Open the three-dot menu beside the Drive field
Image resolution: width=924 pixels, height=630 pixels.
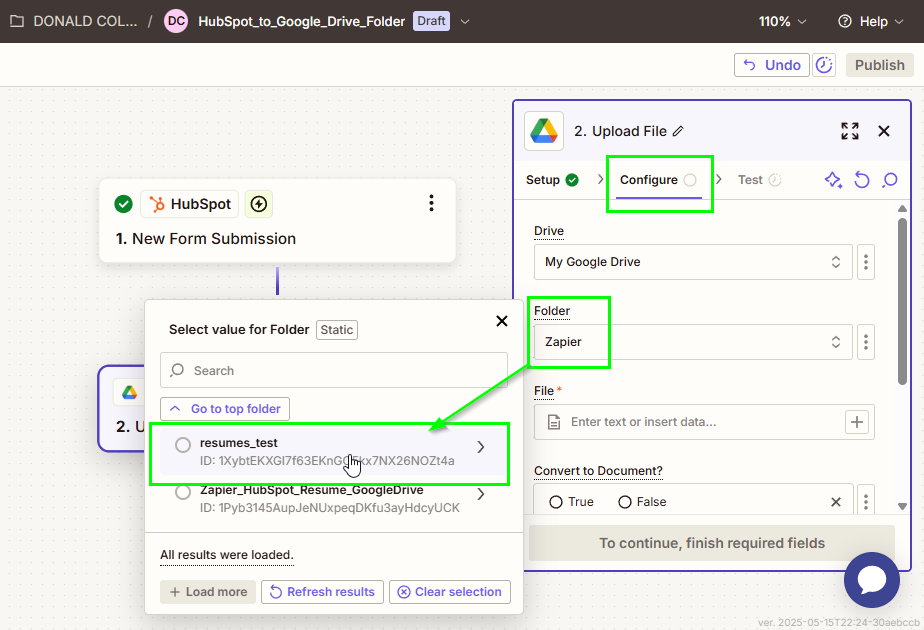point(866,262)
